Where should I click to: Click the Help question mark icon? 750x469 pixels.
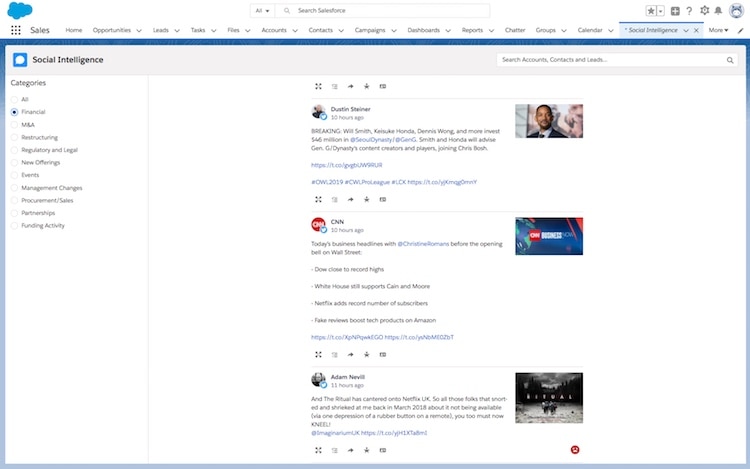click(690, 11)
